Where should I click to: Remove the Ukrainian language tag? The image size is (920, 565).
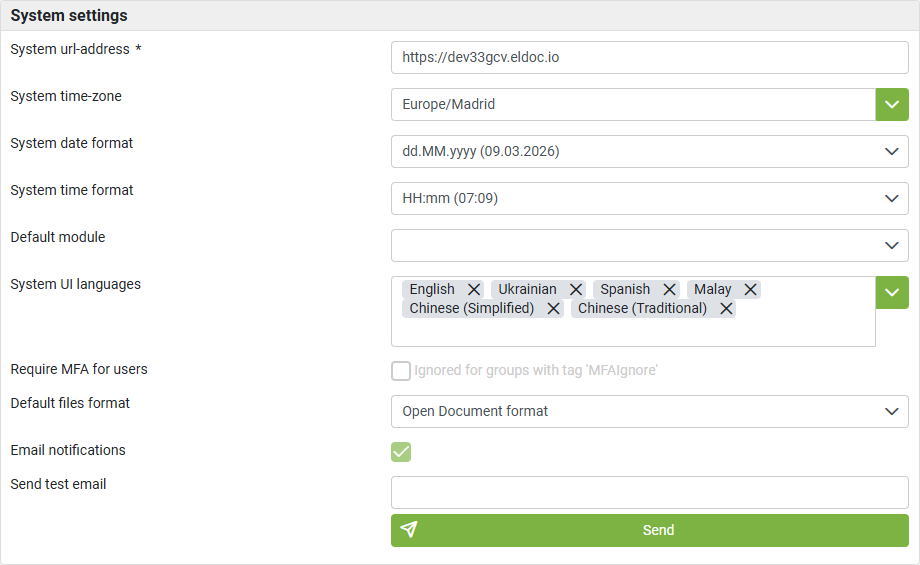click(576, 289)
